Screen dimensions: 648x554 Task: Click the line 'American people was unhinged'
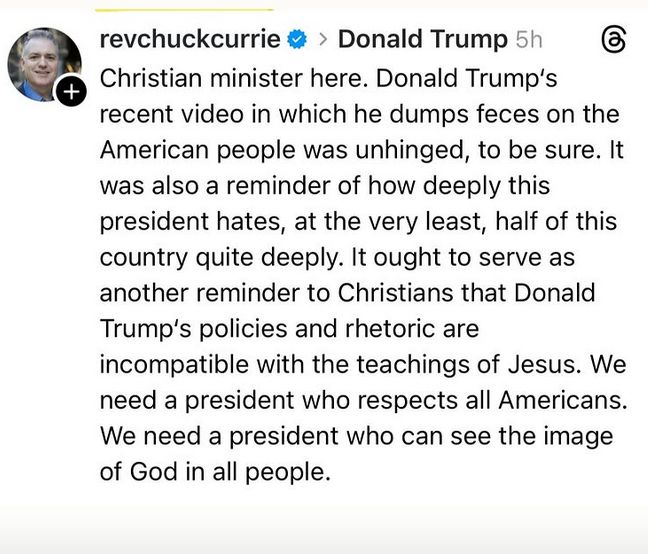coord(362,150)
